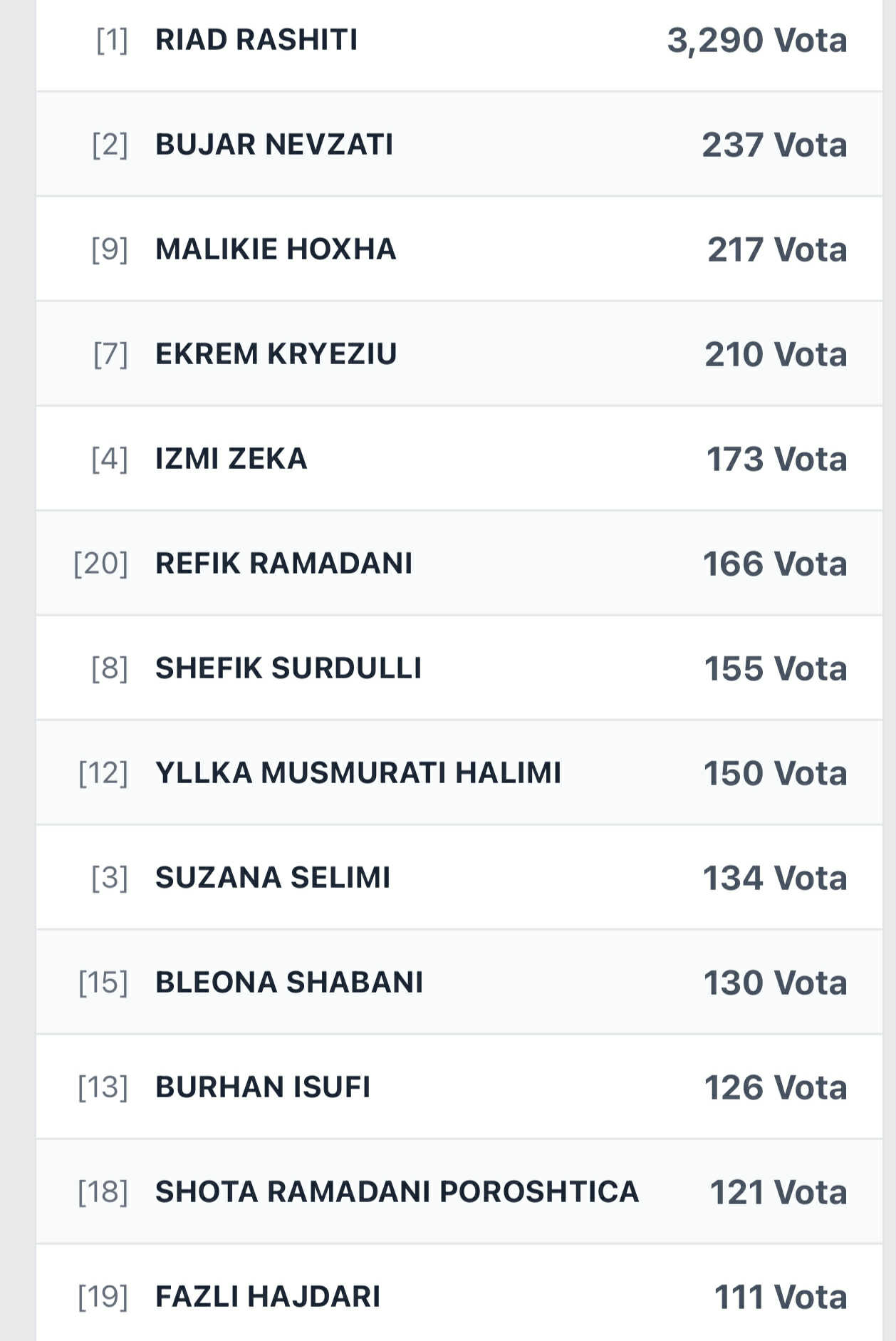Click Shota Ramadani Poroshtica's name
Viewport: 896px width, 1341px height.
tap(397, 1192)
